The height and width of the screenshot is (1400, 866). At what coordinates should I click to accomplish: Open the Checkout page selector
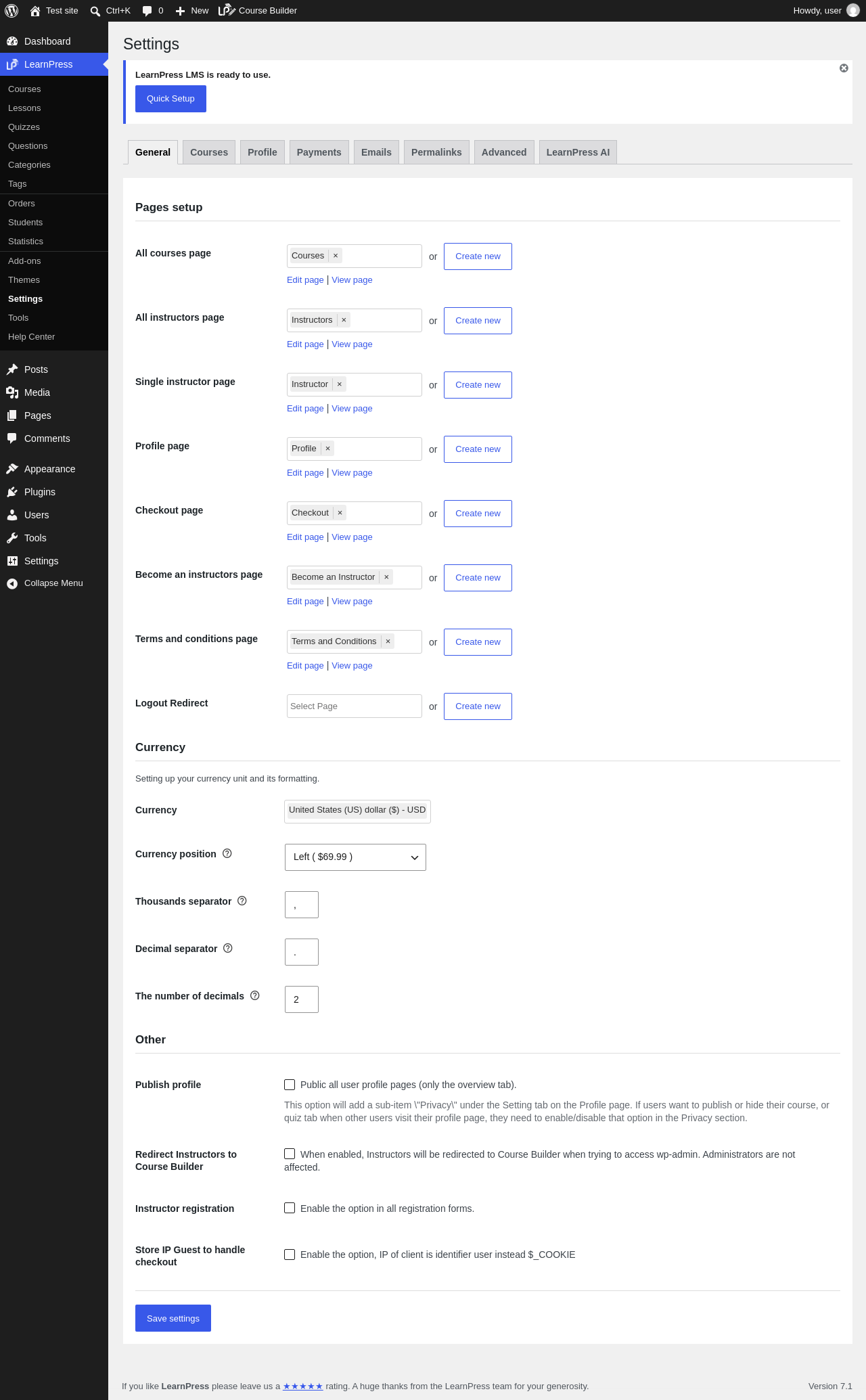[x=355, y=514]
